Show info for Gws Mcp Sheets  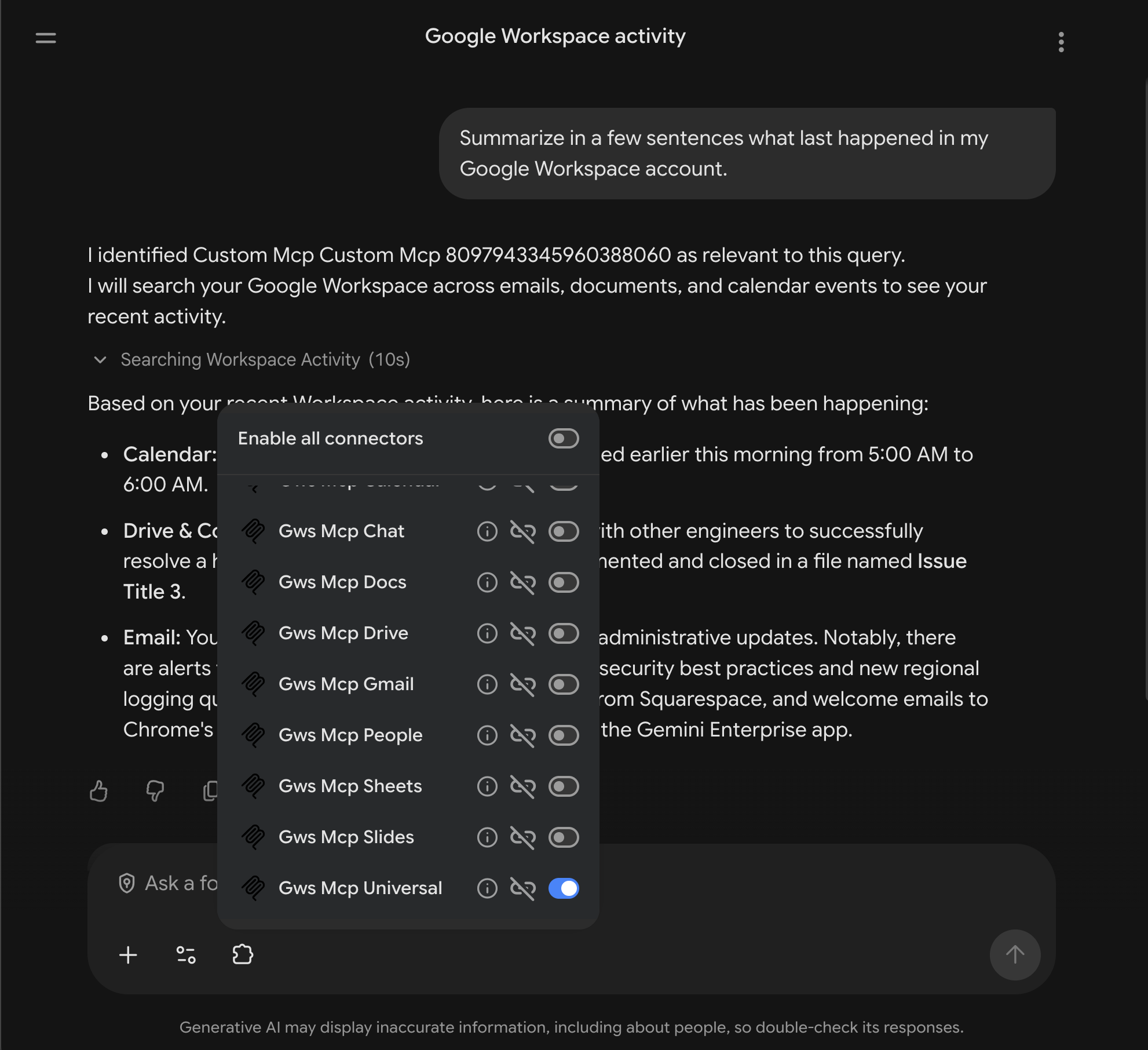click(x=487, y=786)
